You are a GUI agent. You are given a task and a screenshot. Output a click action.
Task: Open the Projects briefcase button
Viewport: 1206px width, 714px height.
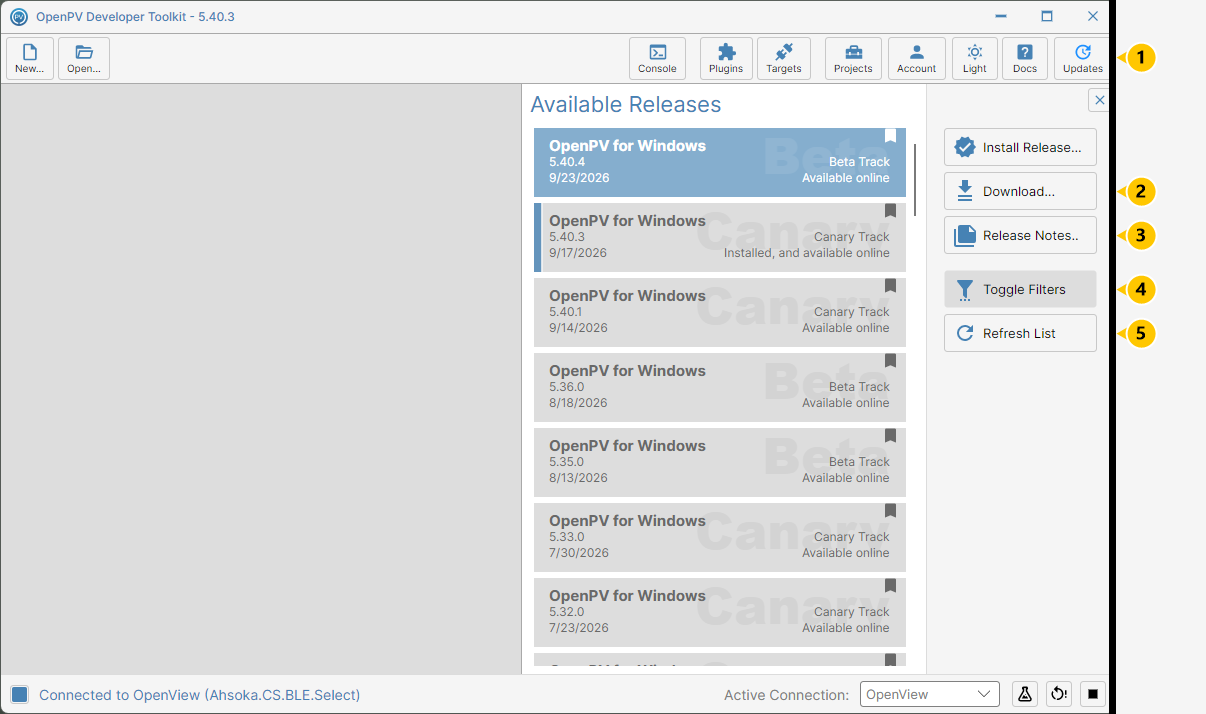(x=853, y=58)
